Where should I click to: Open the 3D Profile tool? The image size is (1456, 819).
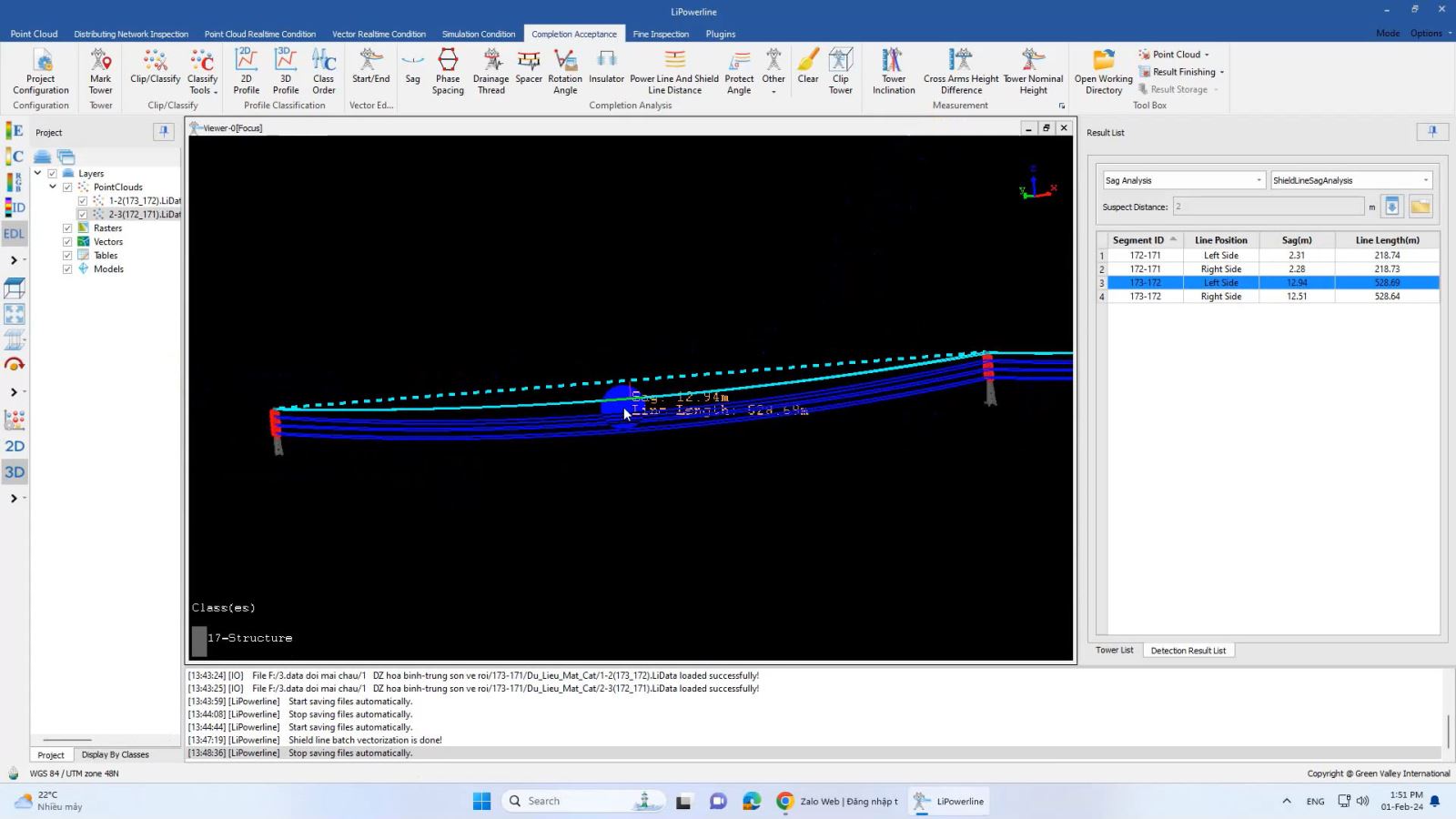286,72
